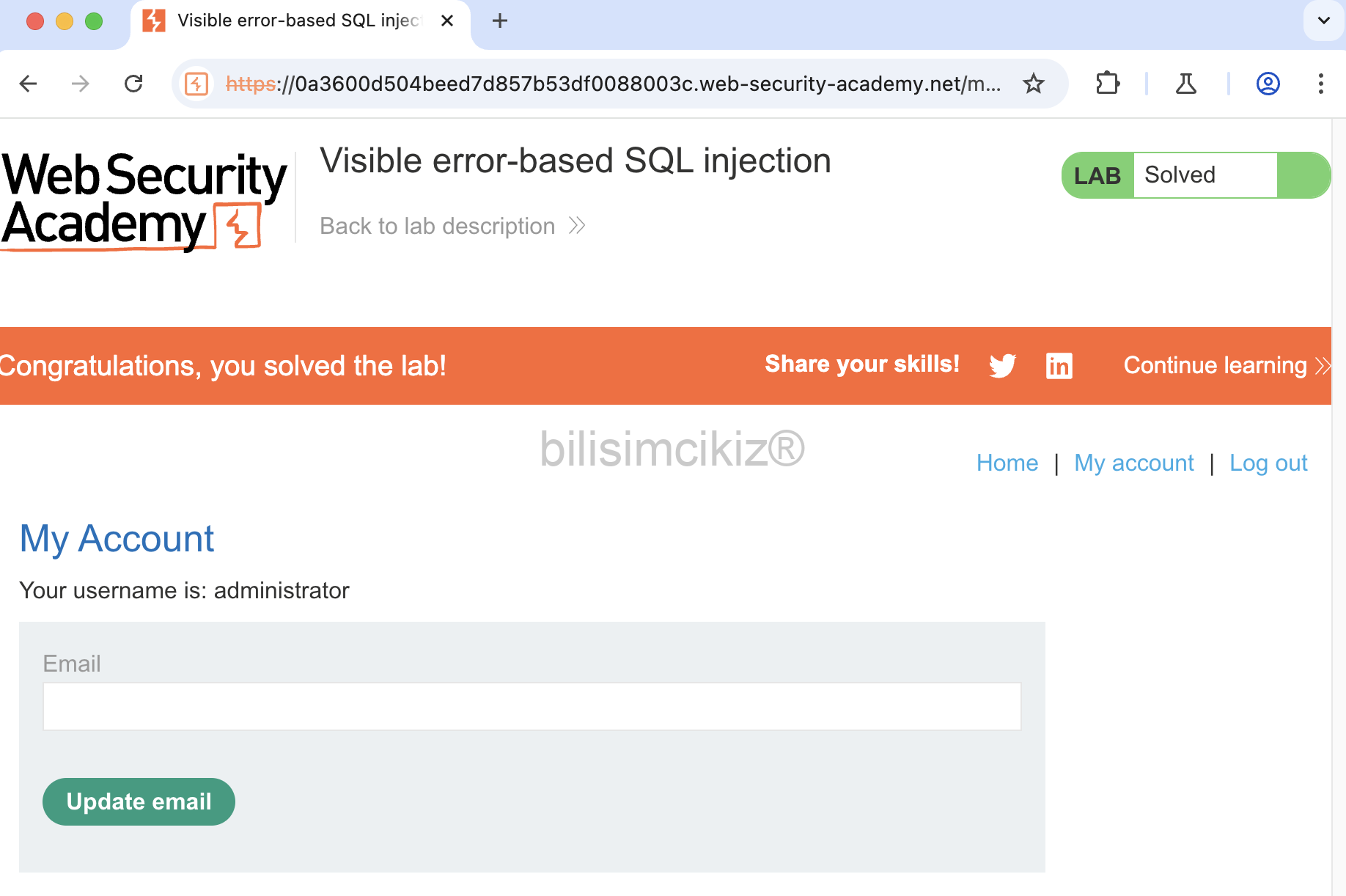
Task: Reload the current page
Action: (133, 84)
